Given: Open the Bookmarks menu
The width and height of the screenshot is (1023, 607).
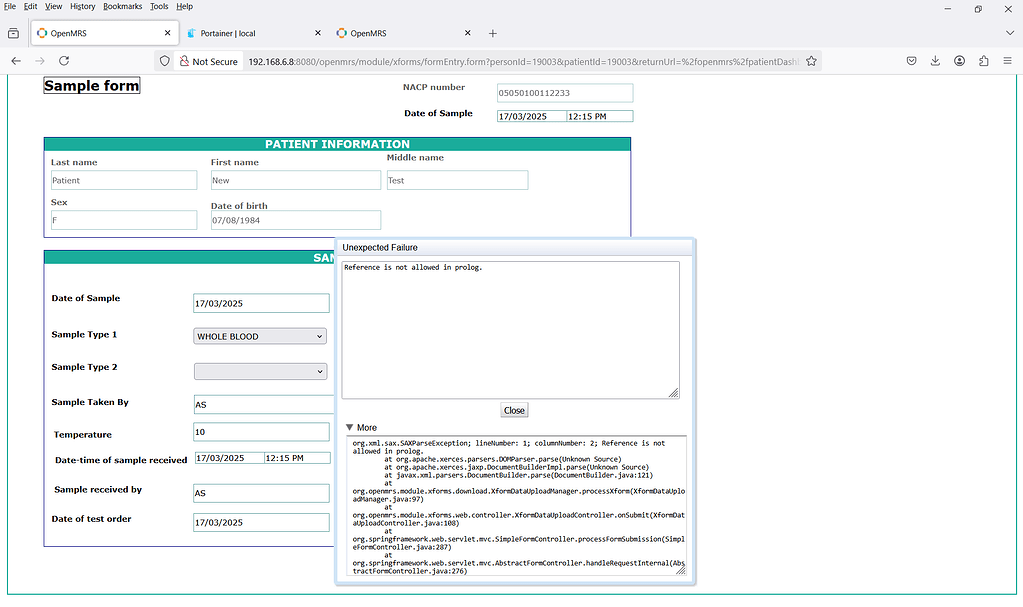Looking at the screenshot, I should (x=122, y=5).
